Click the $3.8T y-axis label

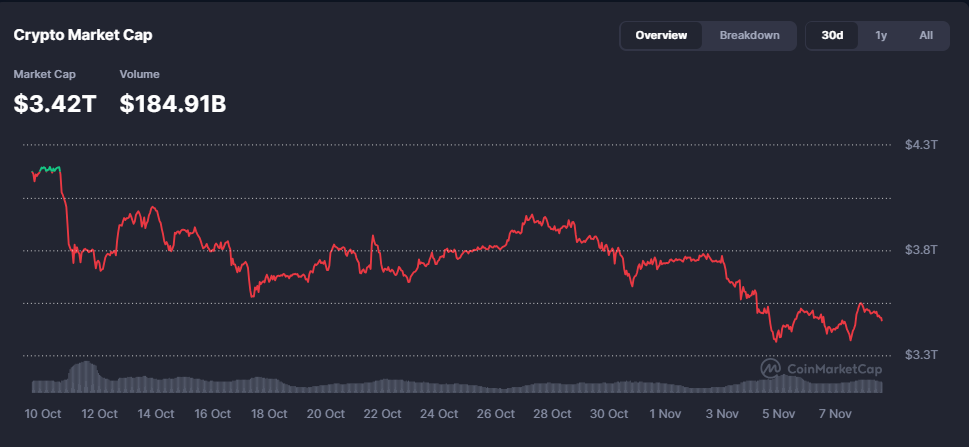click(921, 250)
